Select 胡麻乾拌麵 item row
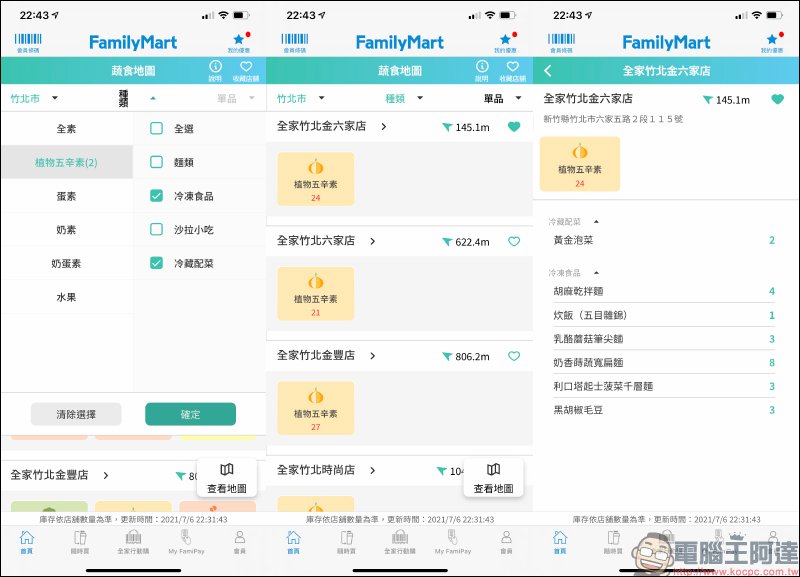Image resolution: width=800 pixels, height=577 pixels. click(664, 291)
